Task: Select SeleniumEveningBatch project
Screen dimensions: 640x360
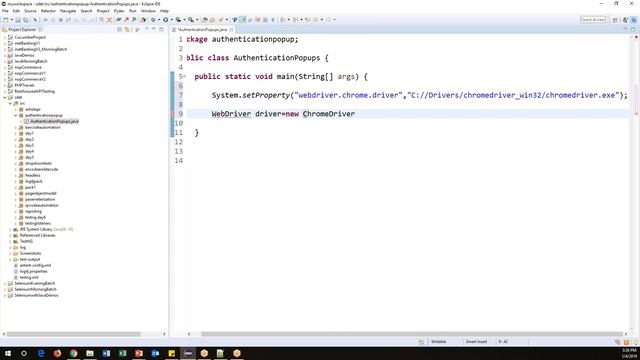Action: point(35,283)
